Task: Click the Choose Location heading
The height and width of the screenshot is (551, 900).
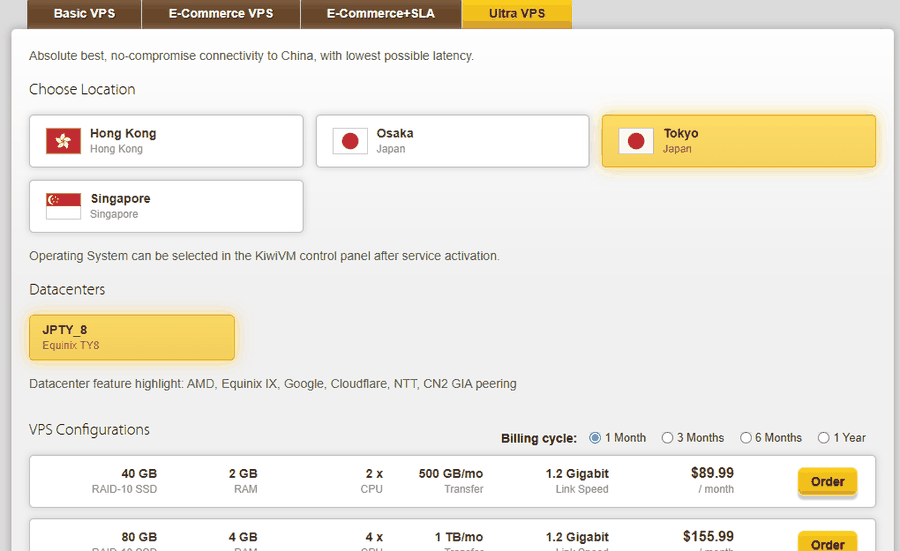Action: 82,90
